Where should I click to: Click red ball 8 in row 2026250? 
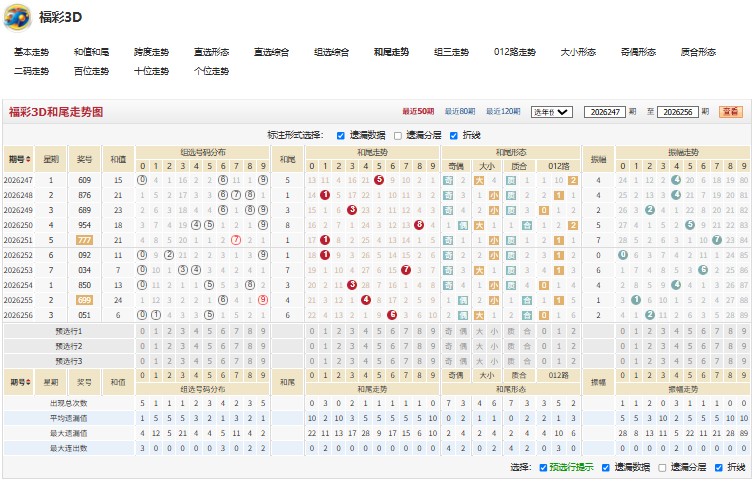tap(419, 225)
